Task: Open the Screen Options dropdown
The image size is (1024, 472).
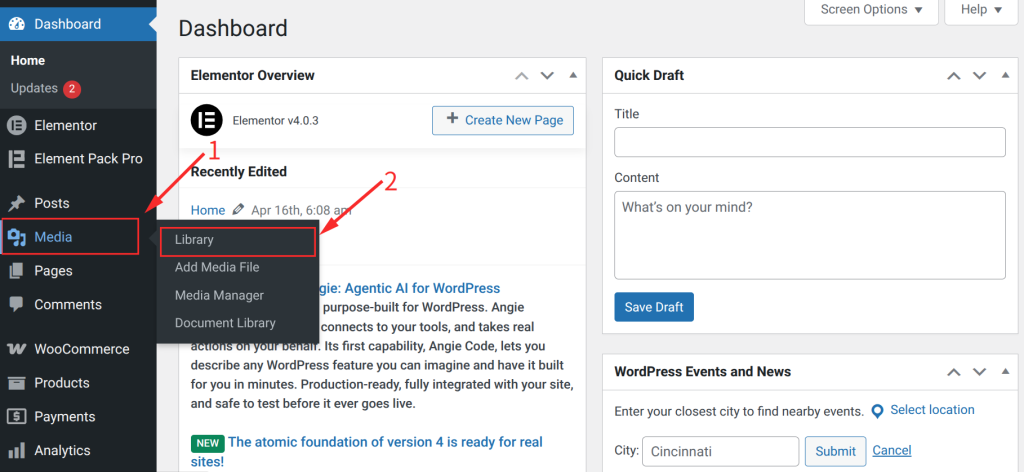Action: point(871,10)
